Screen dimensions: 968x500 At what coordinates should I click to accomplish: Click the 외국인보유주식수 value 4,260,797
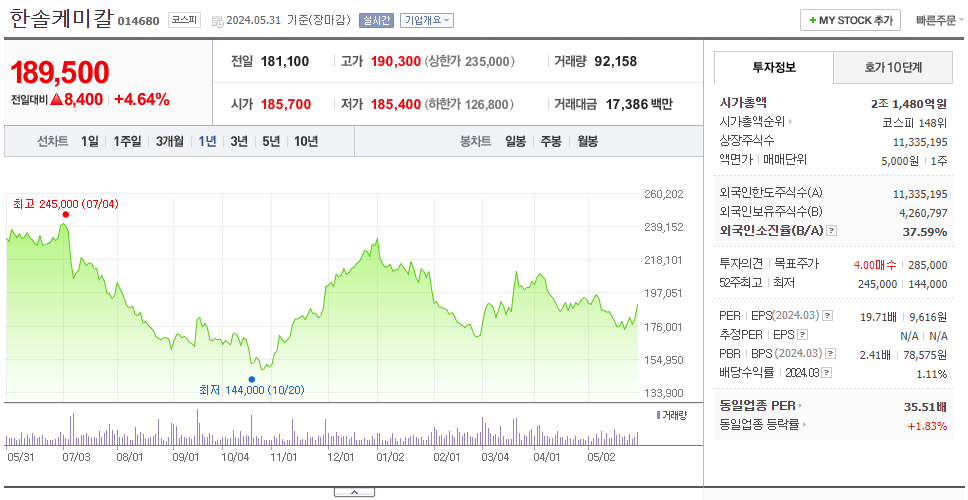(922, 213)
